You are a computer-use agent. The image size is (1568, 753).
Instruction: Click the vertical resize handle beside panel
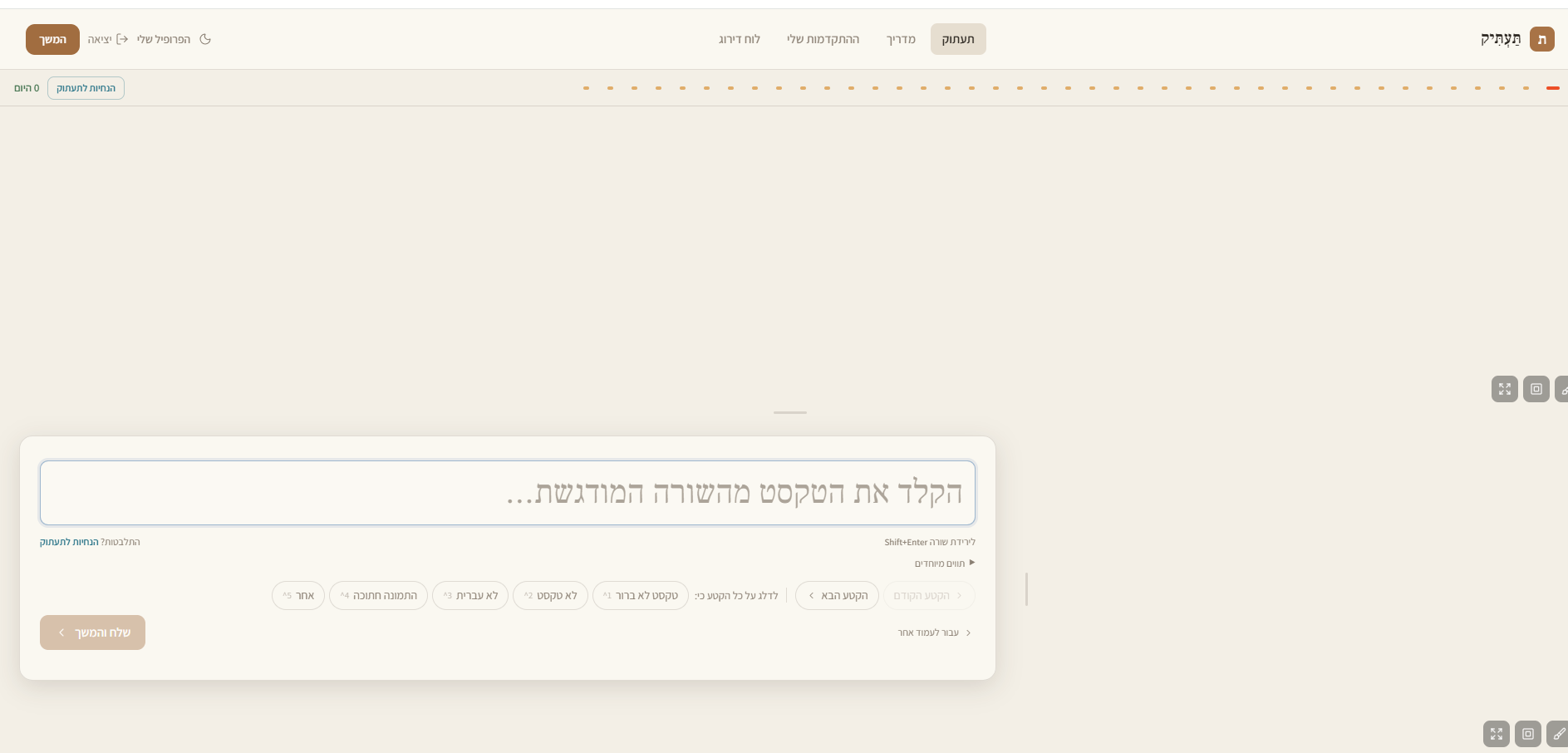[x=1027, y=589]
